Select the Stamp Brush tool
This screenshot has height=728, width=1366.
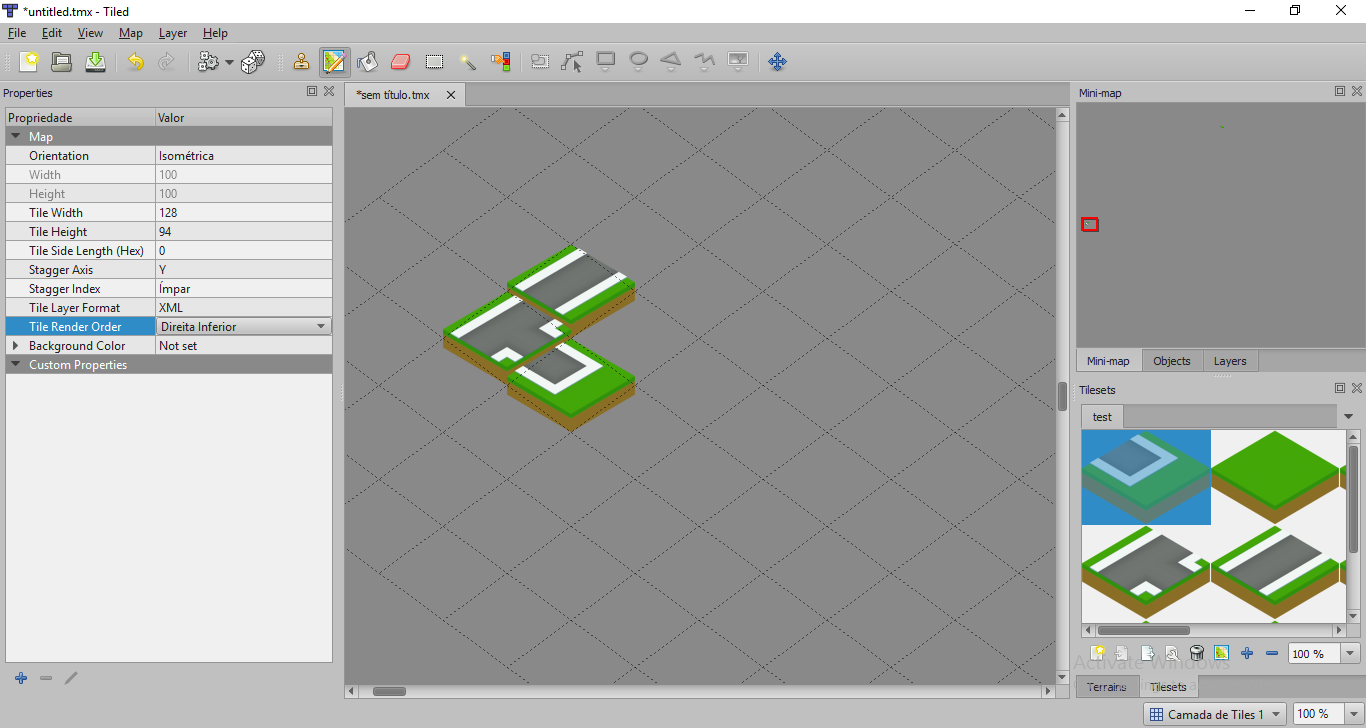click(301, 62)
